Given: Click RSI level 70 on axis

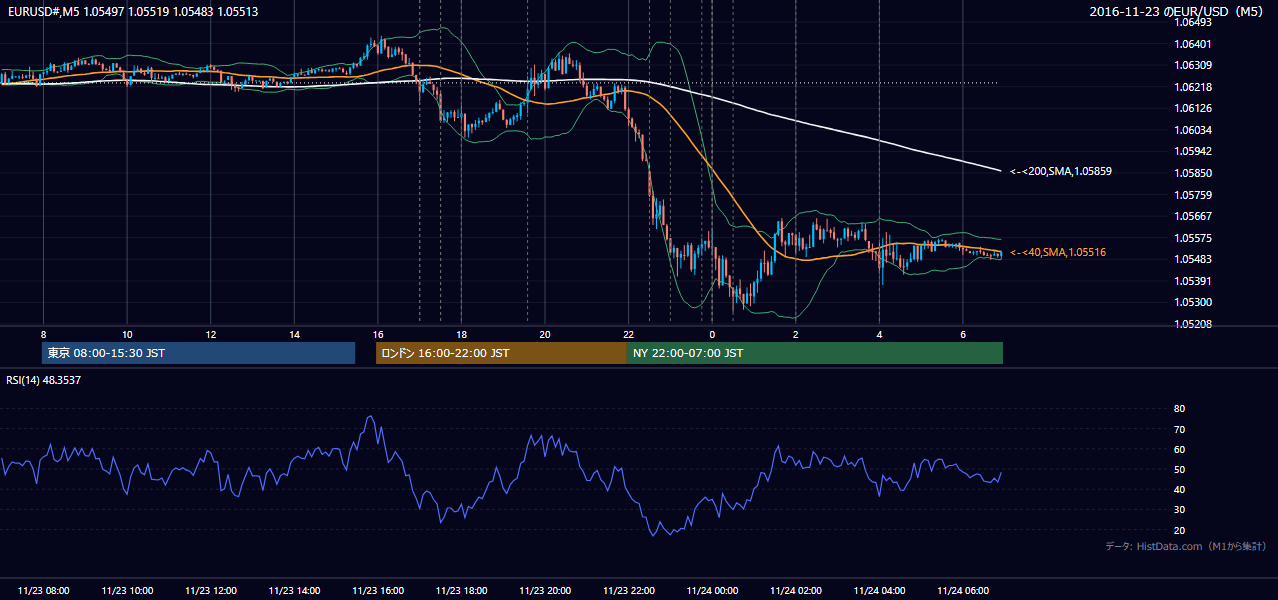Looking at the screenshot, I should pyautogui.click(x=1180, y=429).
